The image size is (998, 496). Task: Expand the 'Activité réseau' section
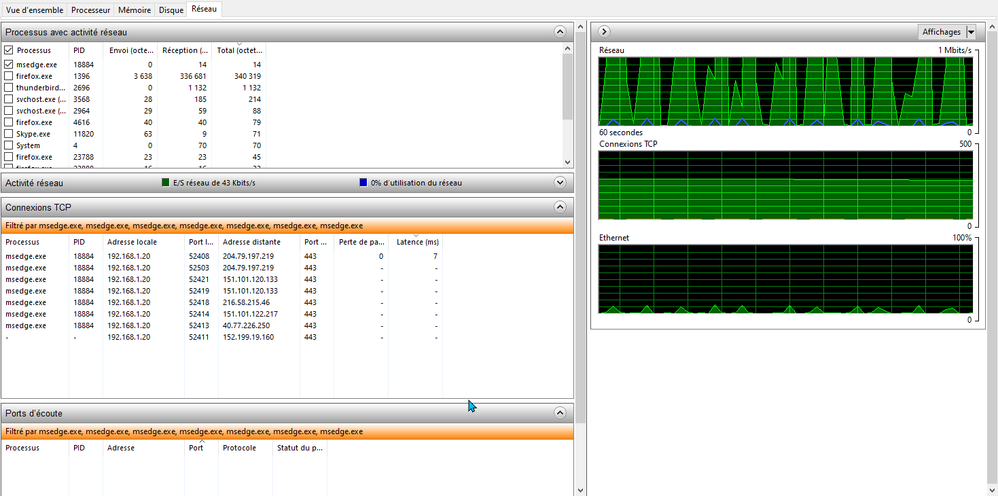(560, 183)
